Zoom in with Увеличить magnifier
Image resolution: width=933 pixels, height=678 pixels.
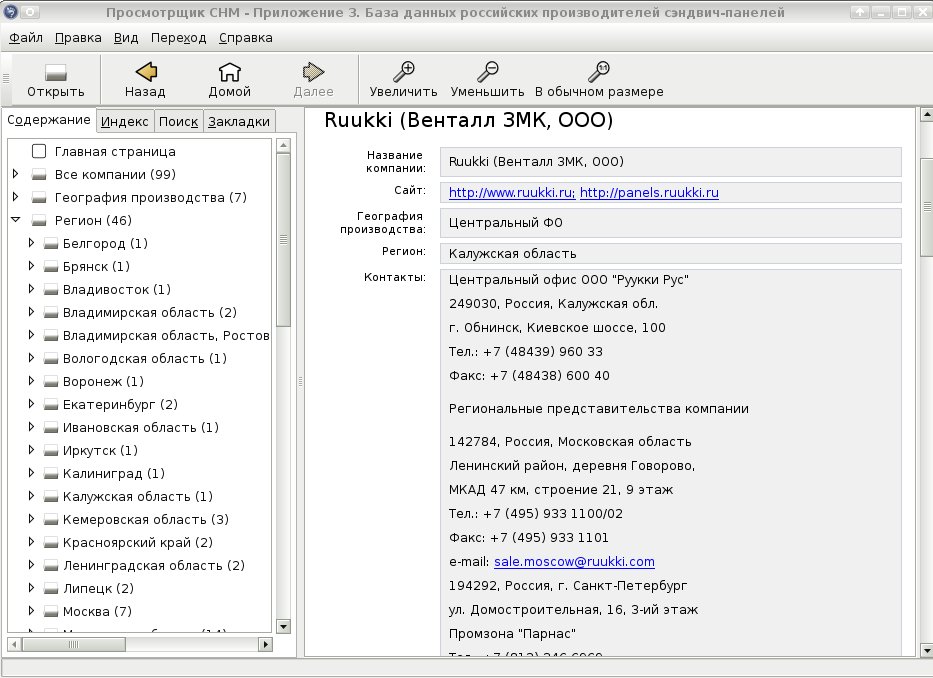coord(403,72)
